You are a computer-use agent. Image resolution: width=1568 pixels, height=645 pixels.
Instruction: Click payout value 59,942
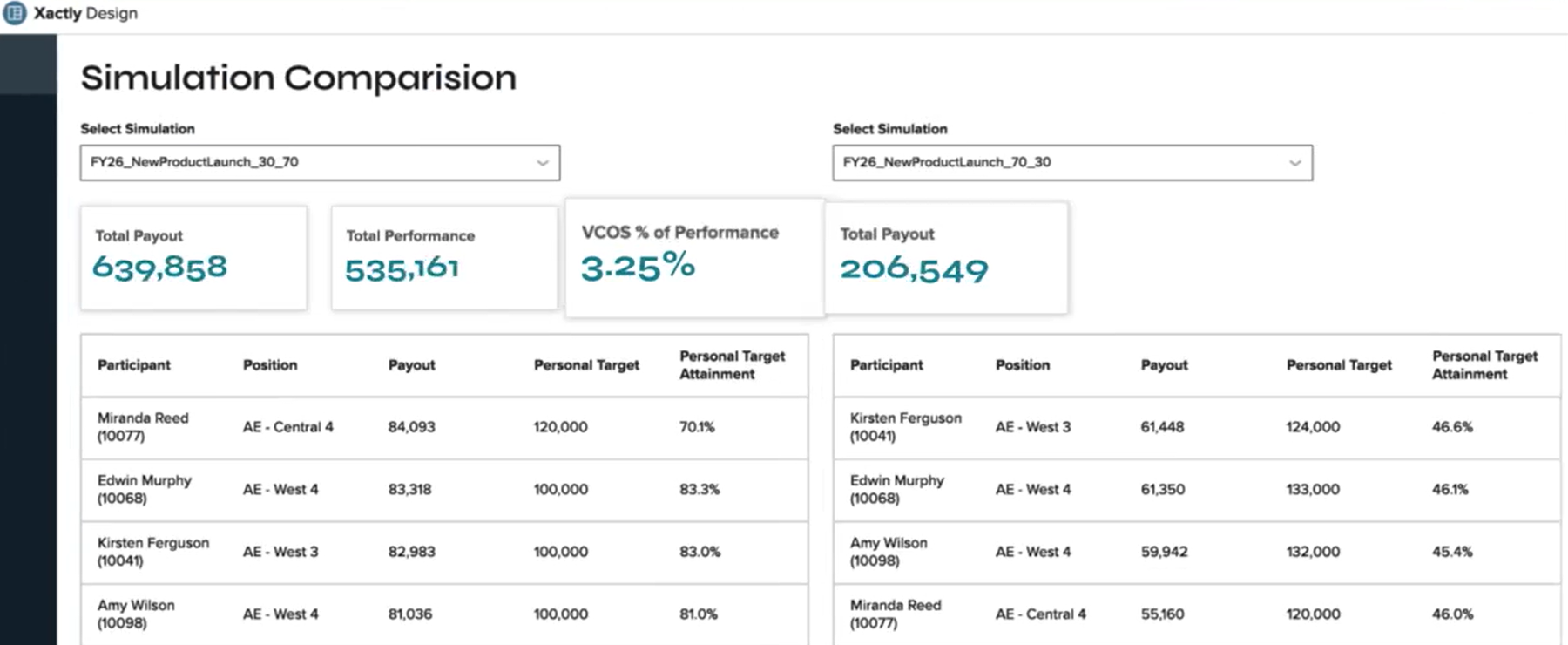point(1164,552)
